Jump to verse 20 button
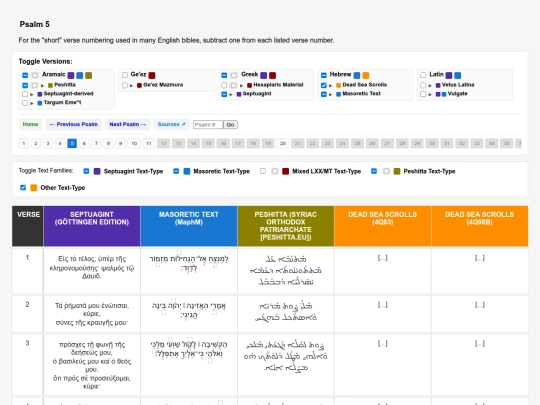Screen dimensions: 540x405 click(x=283, y=143)
